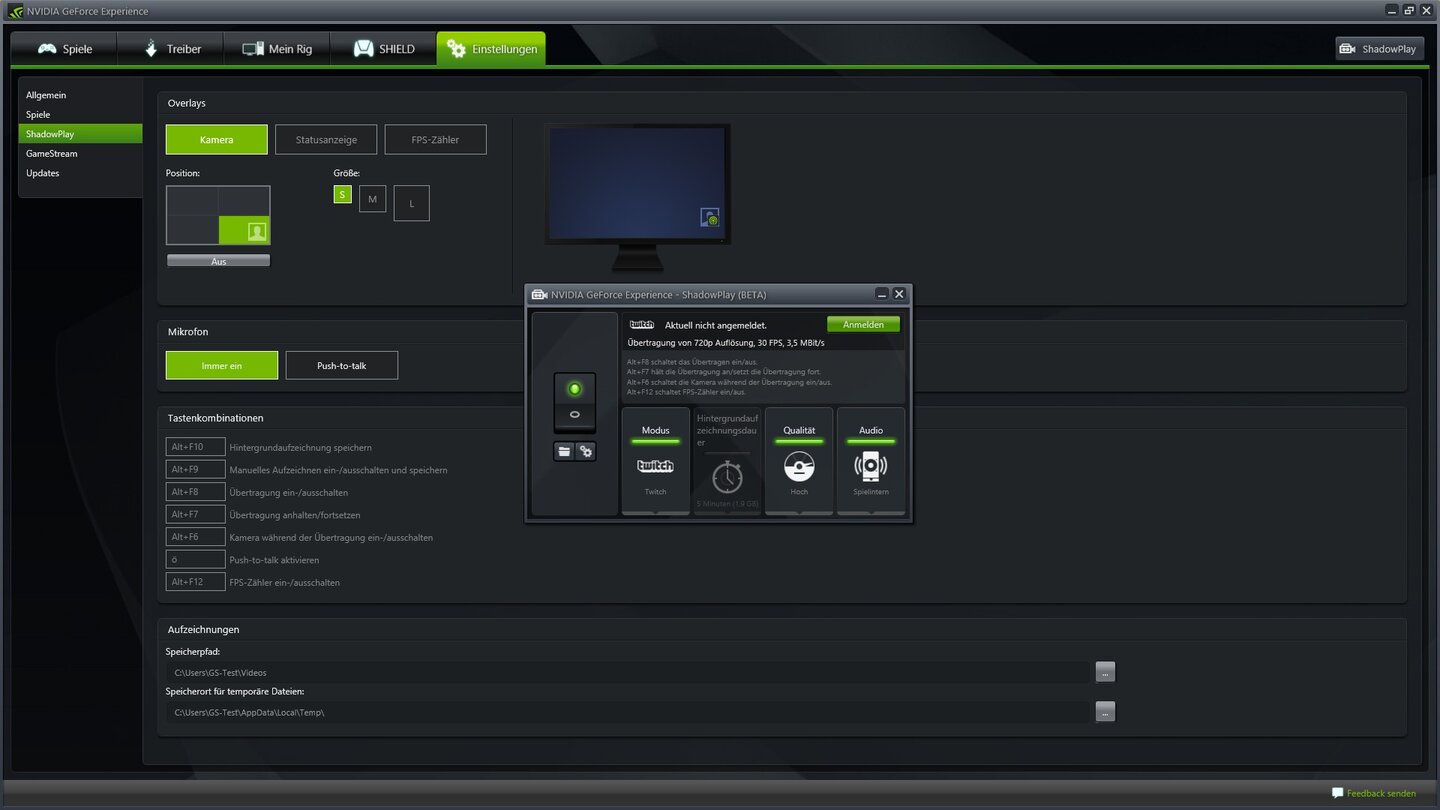Image resolution: width=1440 pixels, height=810 pixels.
Task: Open the Spiele tab
Action: point(64,49)
